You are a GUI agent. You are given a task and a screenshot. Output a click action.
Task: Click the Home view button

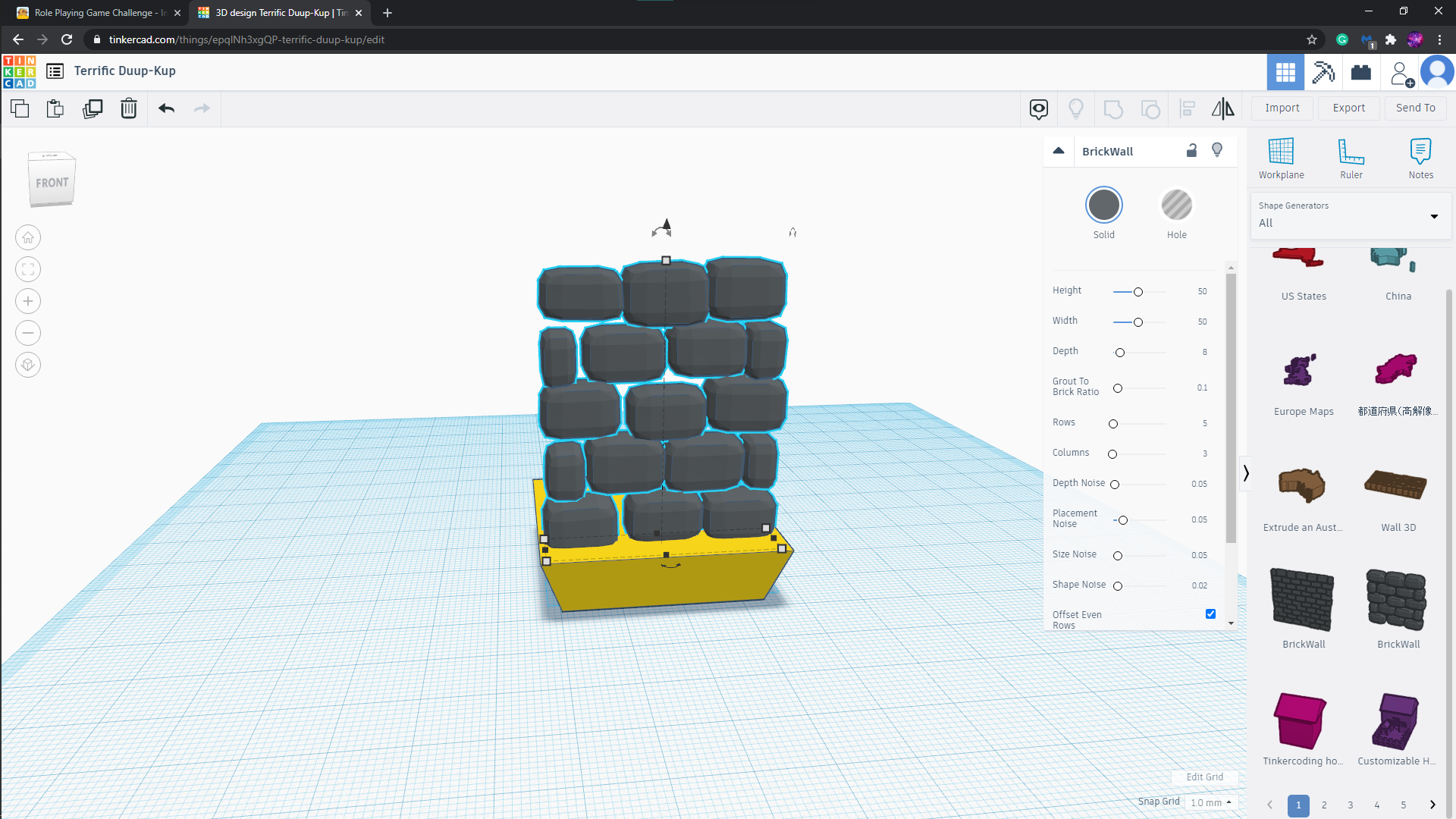pyautogui.click(x=28, y=237)
